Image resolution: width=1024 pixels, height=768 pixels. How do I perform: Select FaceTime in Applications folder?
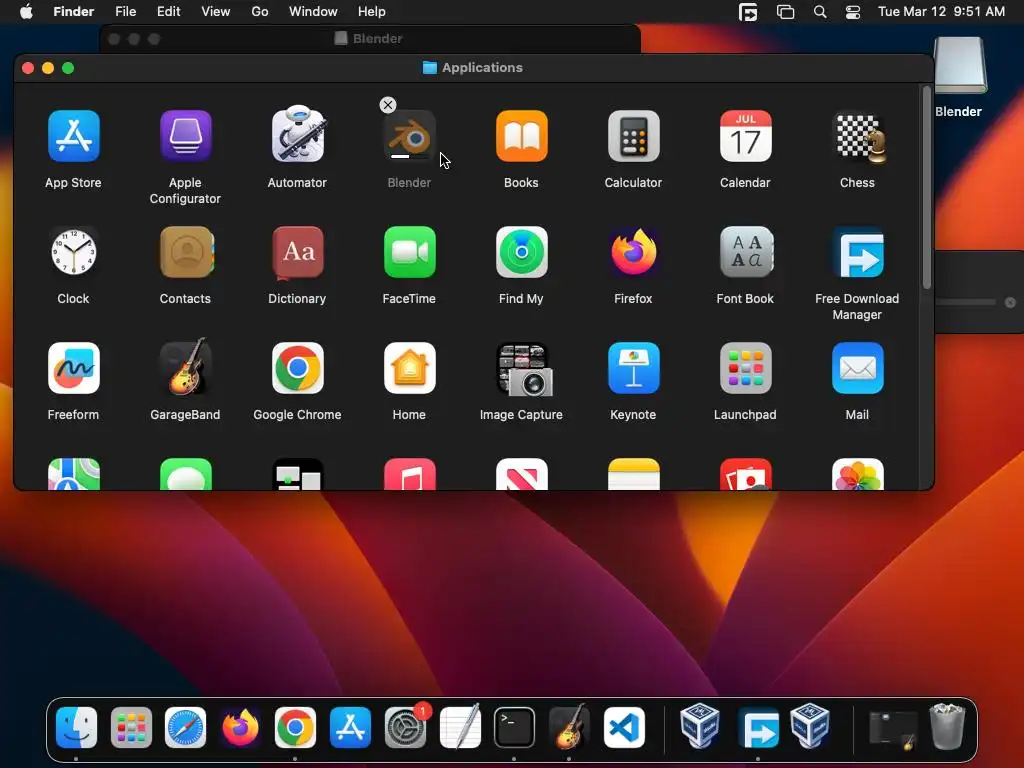coord(409,252)
